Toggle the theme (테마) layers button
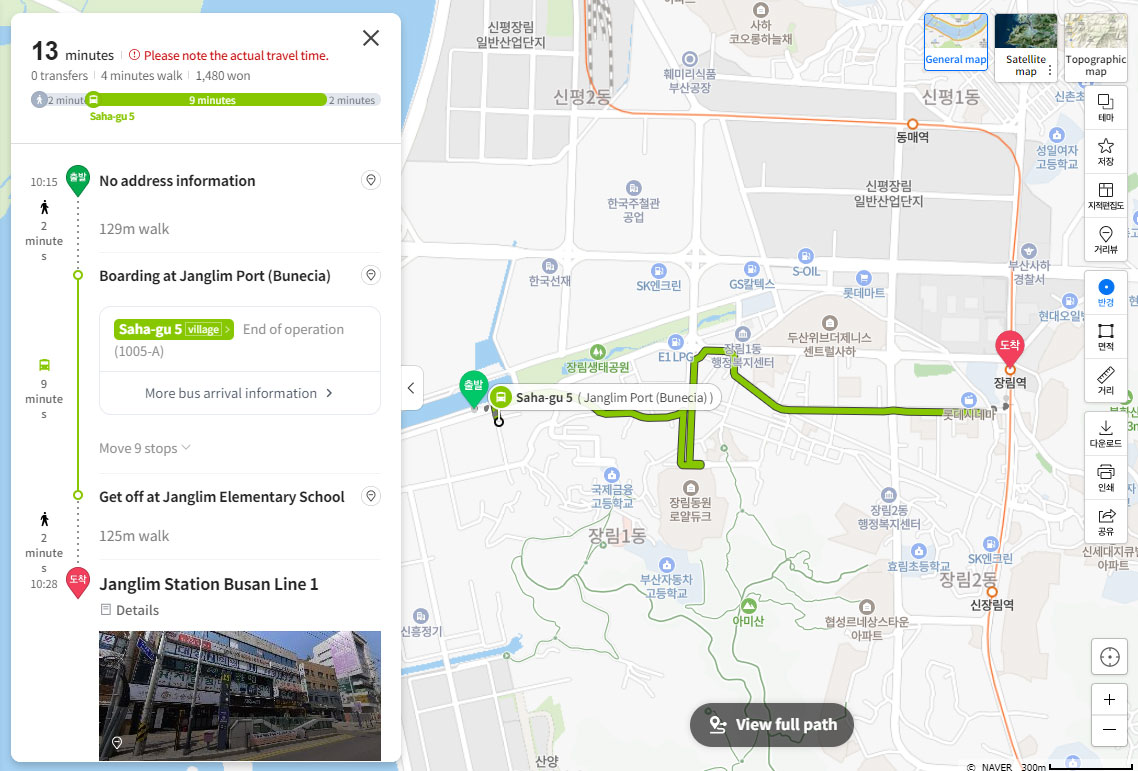This screenshot has height=771, width=1138. tap(1105, 108)
